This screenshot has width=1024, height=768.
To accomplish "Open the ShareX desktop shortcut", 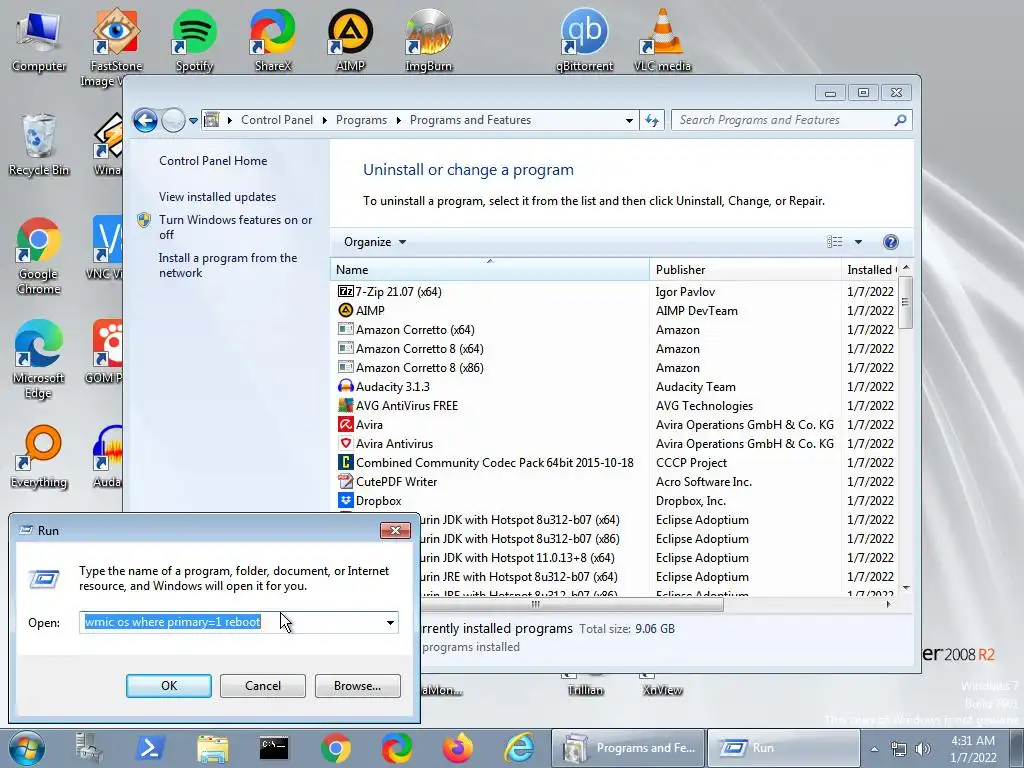I will click(272, 40).
